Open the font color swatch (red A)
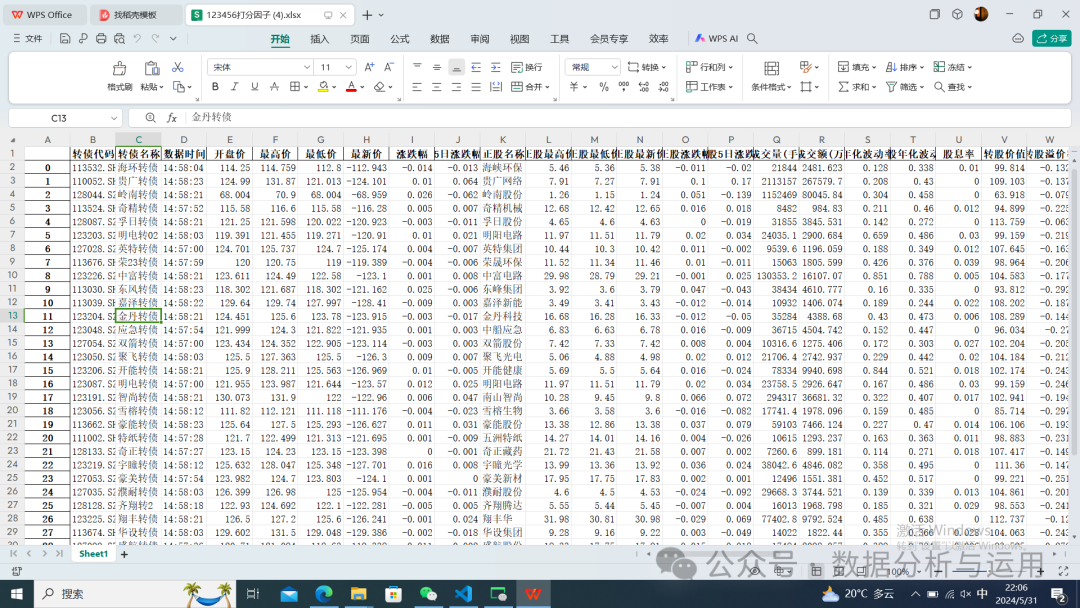This screenshot has height=608, width=1080. tap(351, 87)
